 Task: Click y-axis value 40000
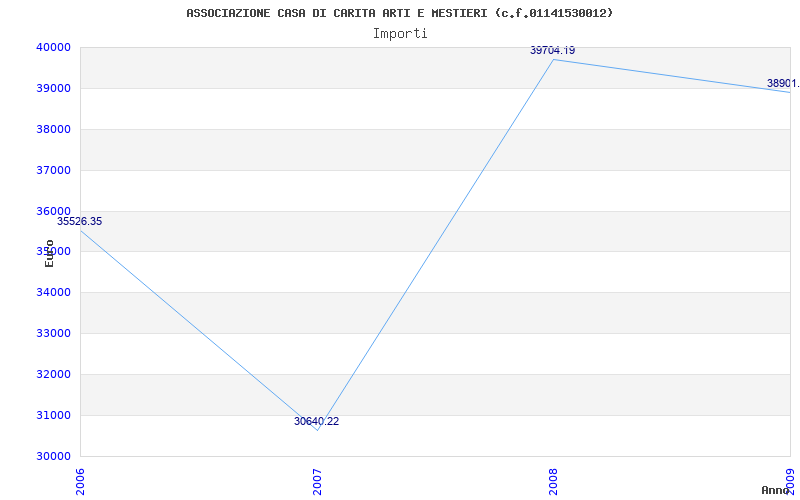tap(53, 47)
